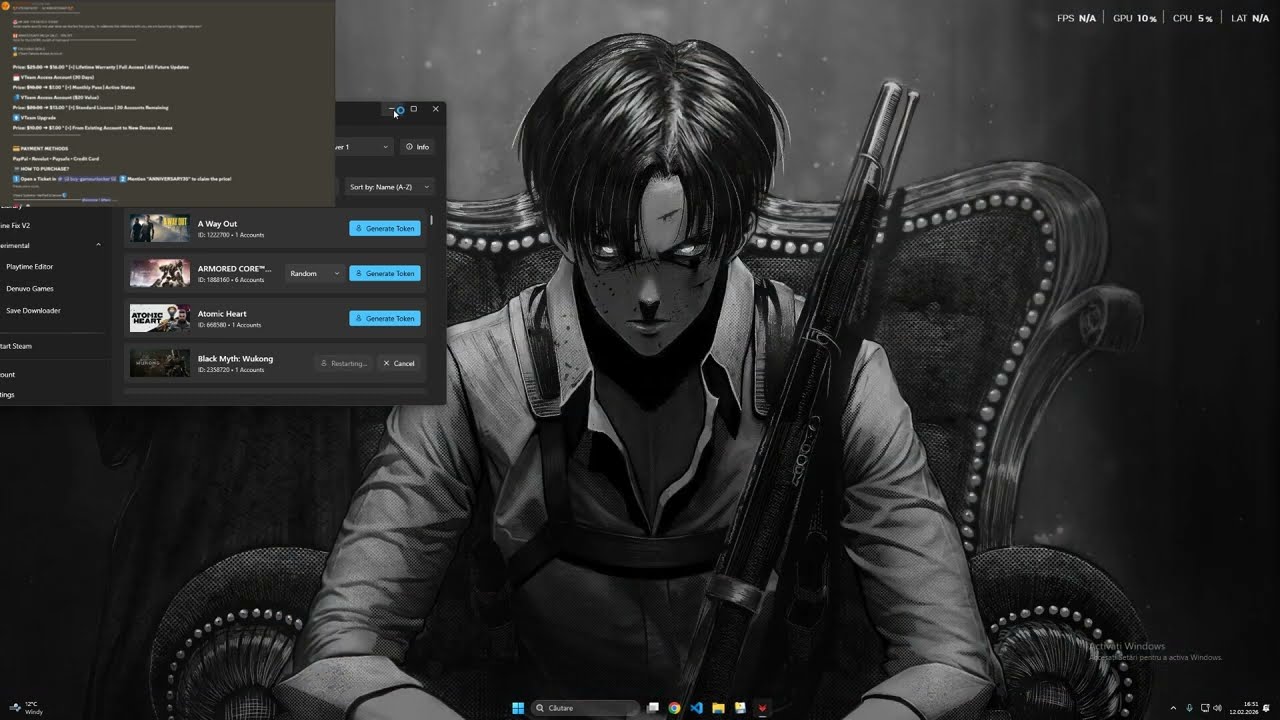This screenshot has width=1280, height=720.
Task: Open the Fix V2 sidebar item
Action: (17, 226)
